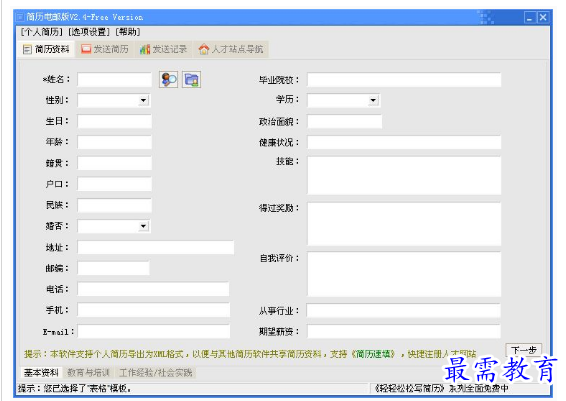The image size is (566, 401).
Task: Click the 《简历速填》 link in hint text
Action: coord(374,354)
